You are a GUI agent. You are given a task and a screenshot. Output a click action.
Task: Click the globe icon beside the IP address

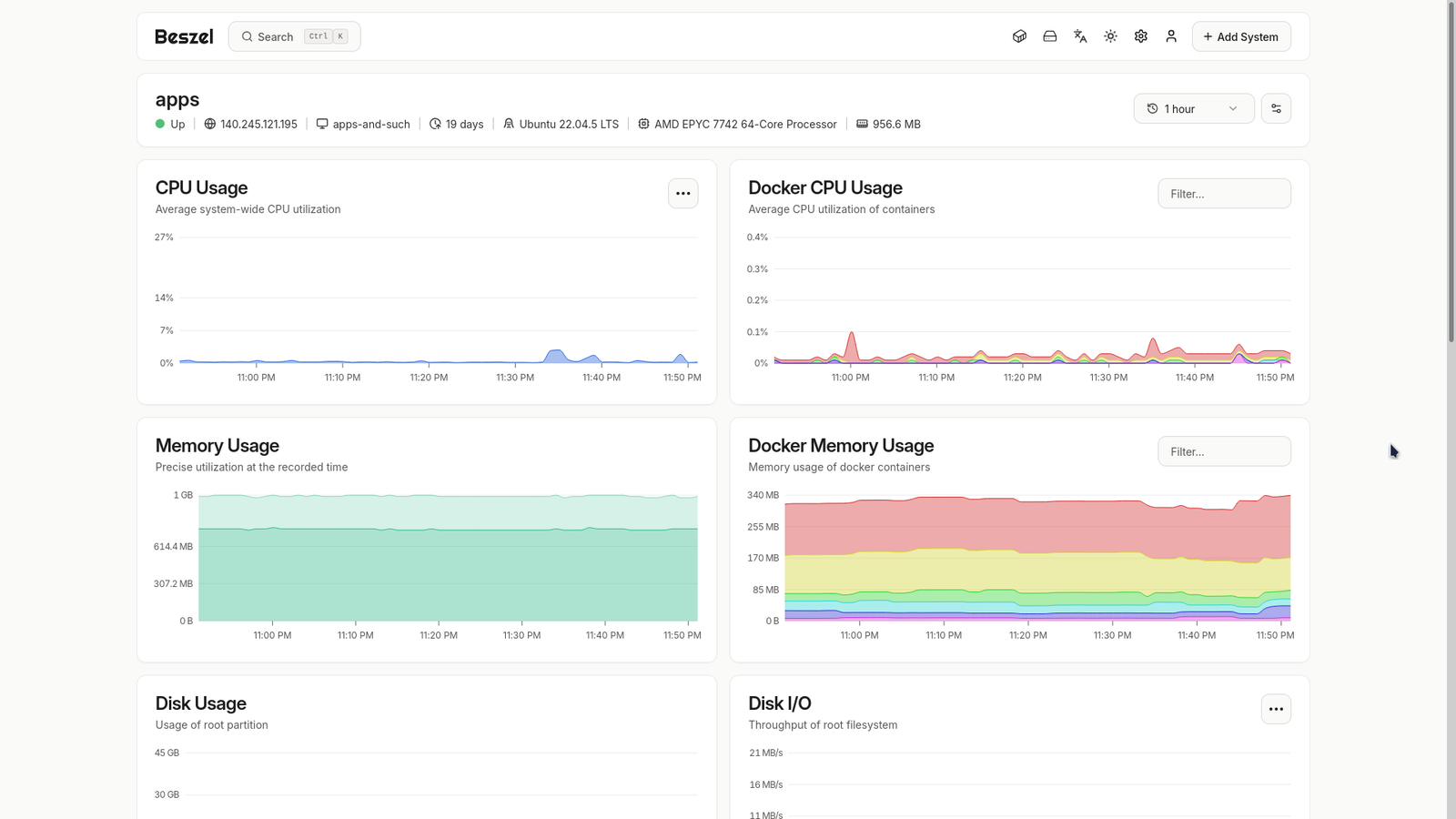point(210,124)
